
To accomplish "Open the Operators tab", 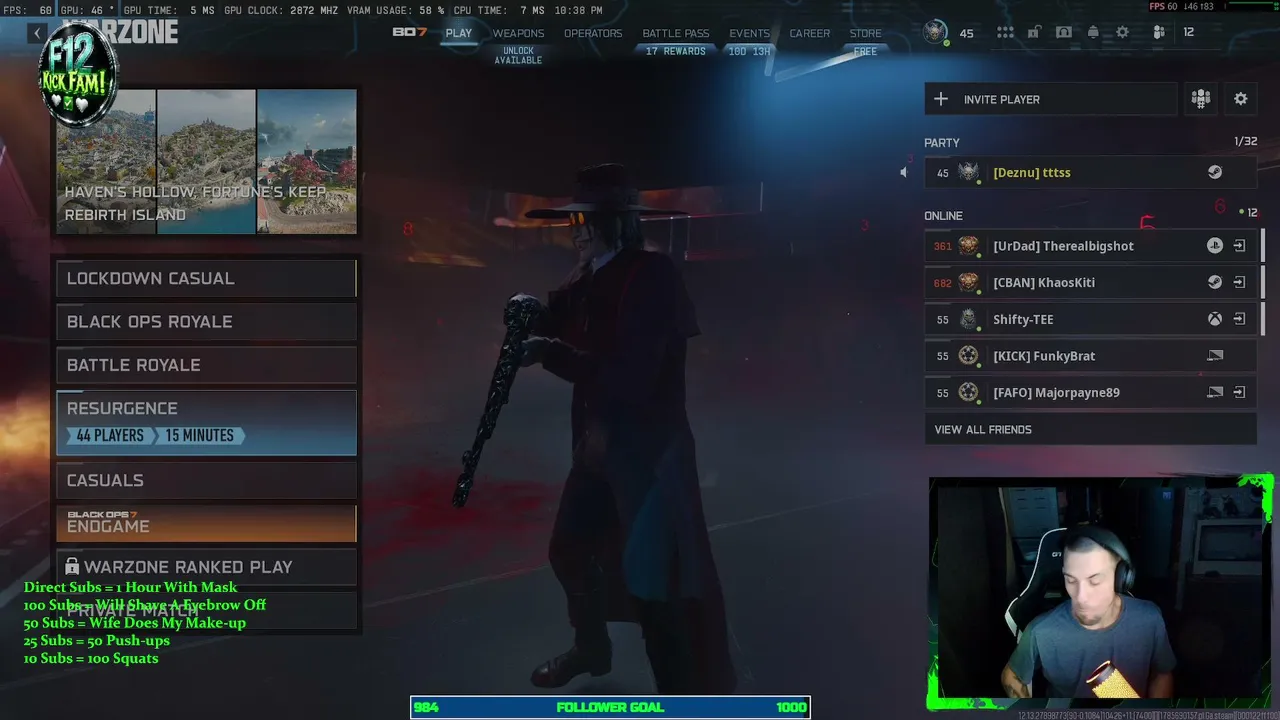I will pos(593,33).
